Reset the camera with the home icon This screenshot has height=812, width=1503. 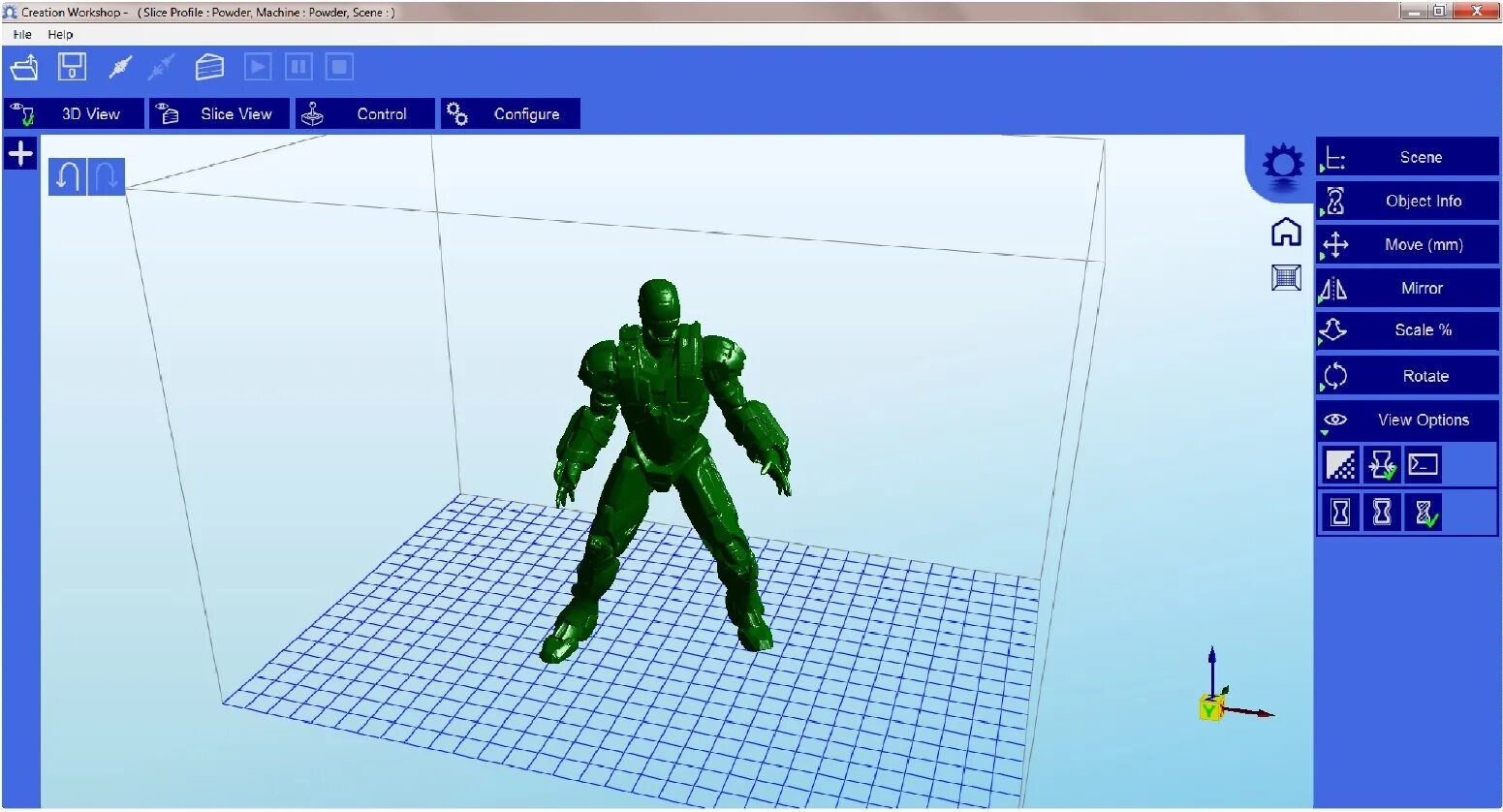tap(1286, 232)
